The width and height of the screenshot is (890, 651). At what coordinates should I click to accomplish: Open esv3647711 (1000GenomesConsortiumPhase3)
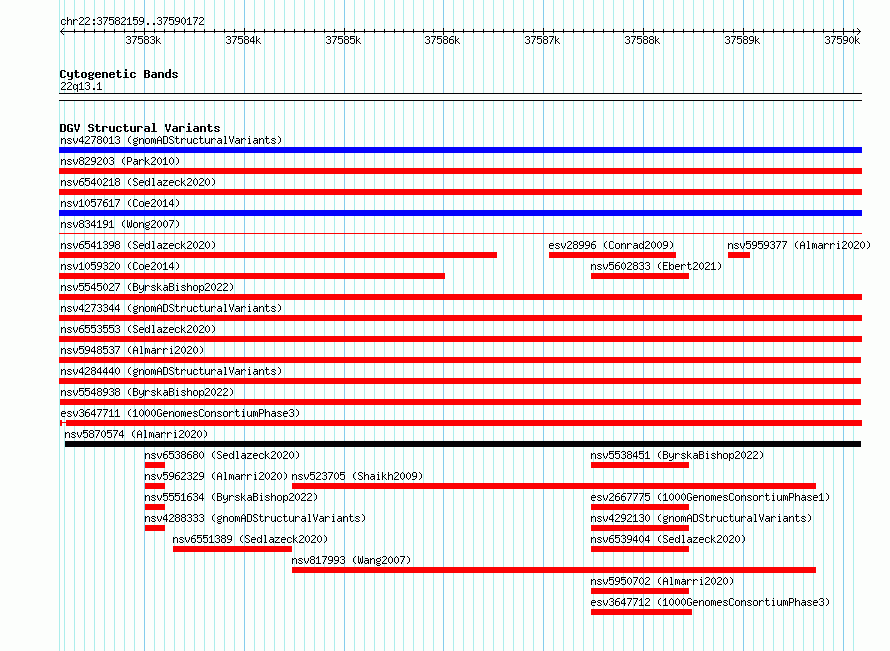coord(180,413)
